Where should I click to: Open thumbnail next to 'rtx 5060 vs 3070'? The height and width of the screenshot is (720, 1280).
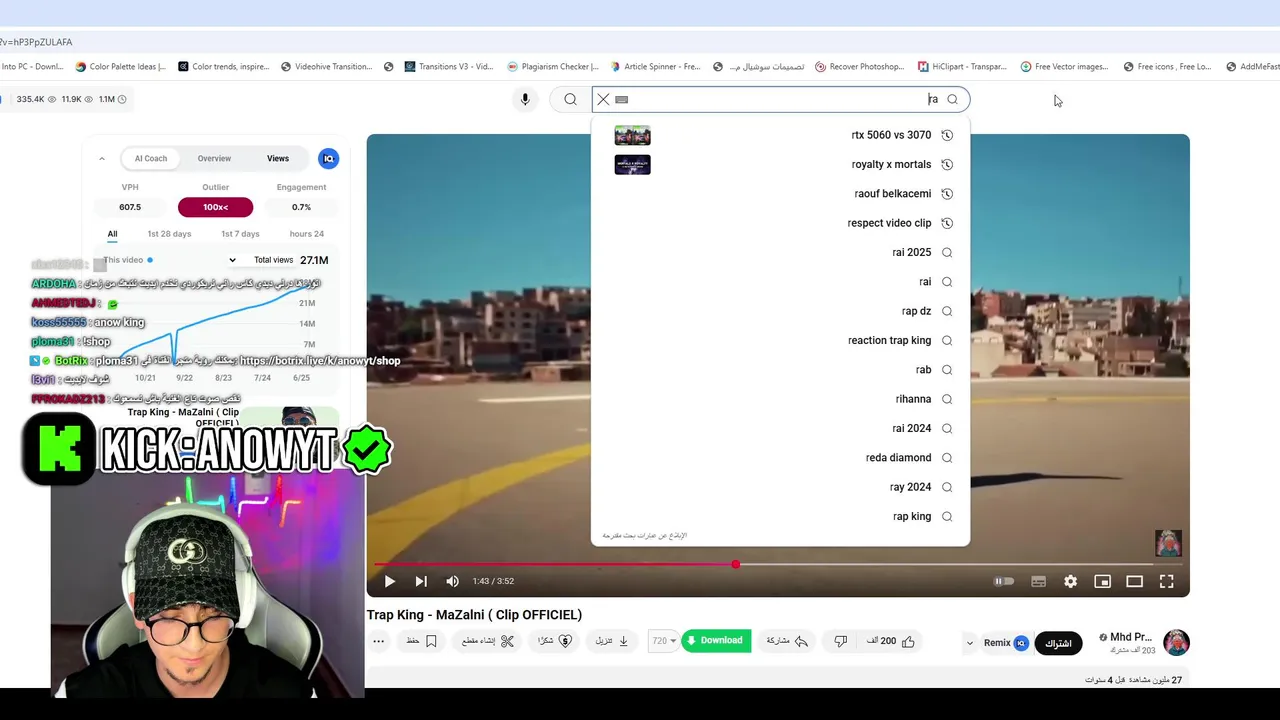click(632, 135)
